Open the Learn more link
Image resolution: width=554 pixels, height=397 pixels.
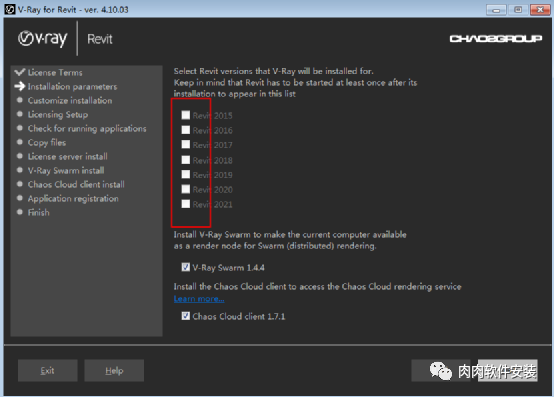point(199,299)
